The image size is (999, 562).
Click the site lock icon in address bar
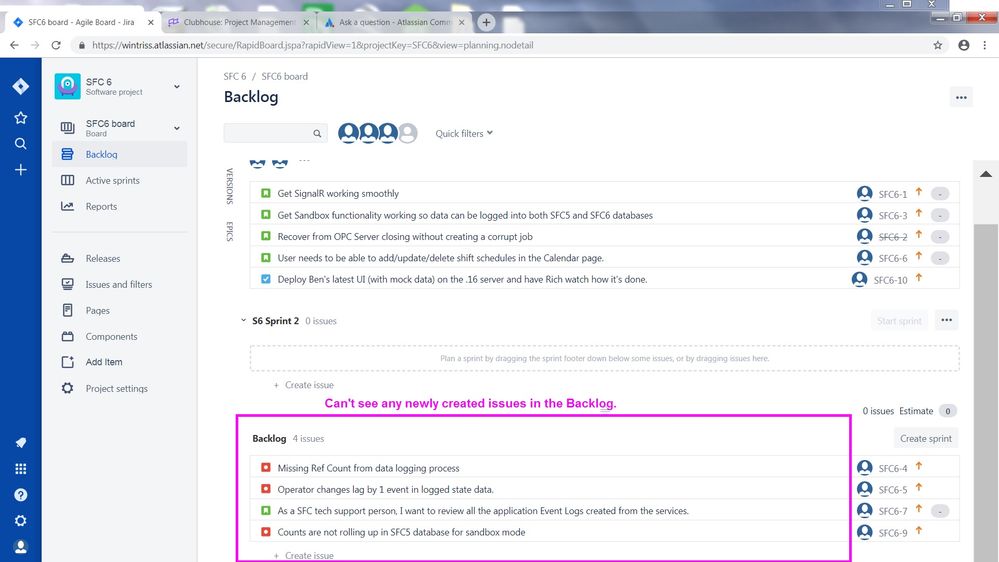[82, 45]
